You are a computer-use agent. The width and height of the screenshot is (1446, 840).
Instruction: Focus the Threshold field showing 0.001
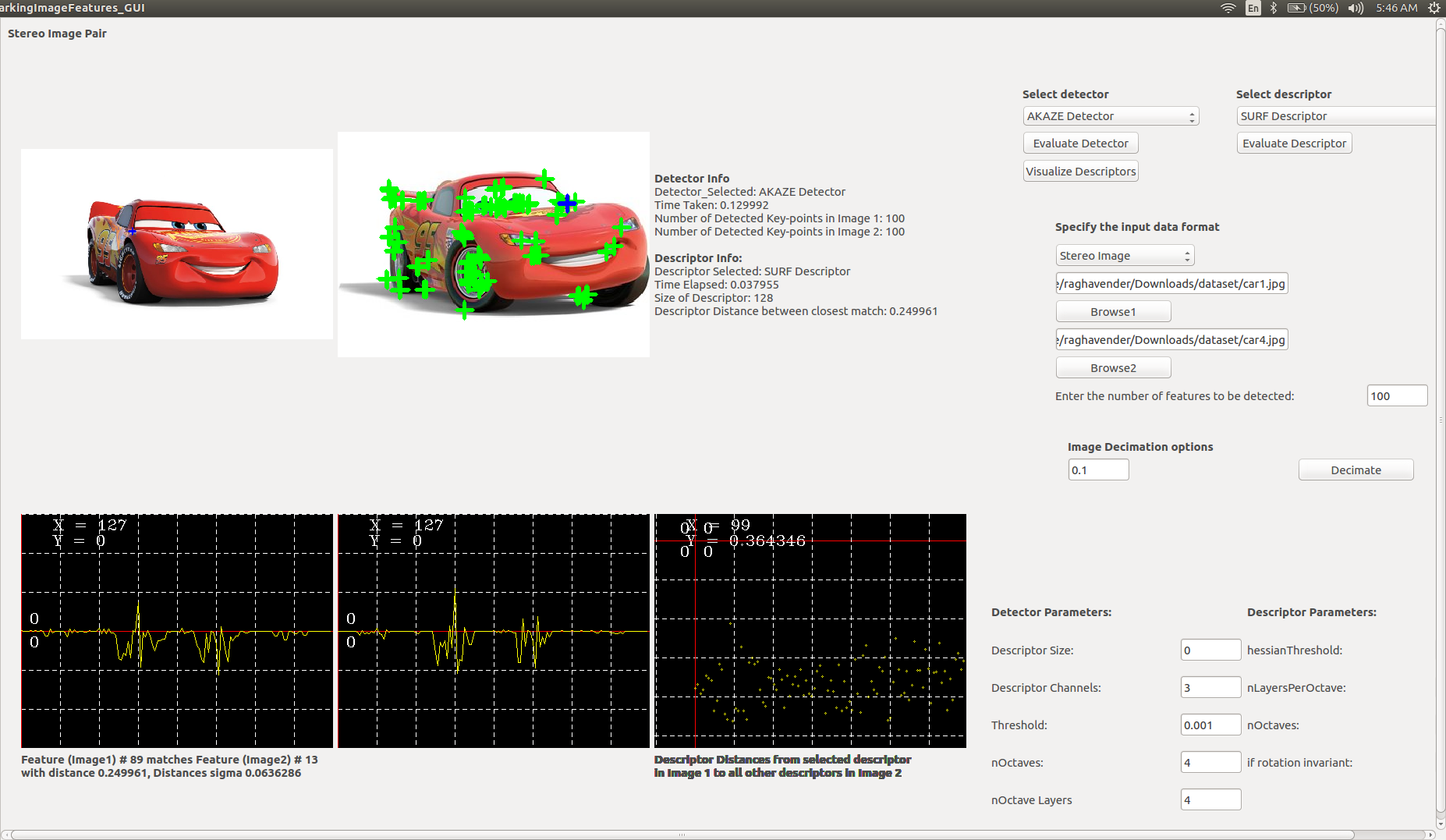point(1210,725)
